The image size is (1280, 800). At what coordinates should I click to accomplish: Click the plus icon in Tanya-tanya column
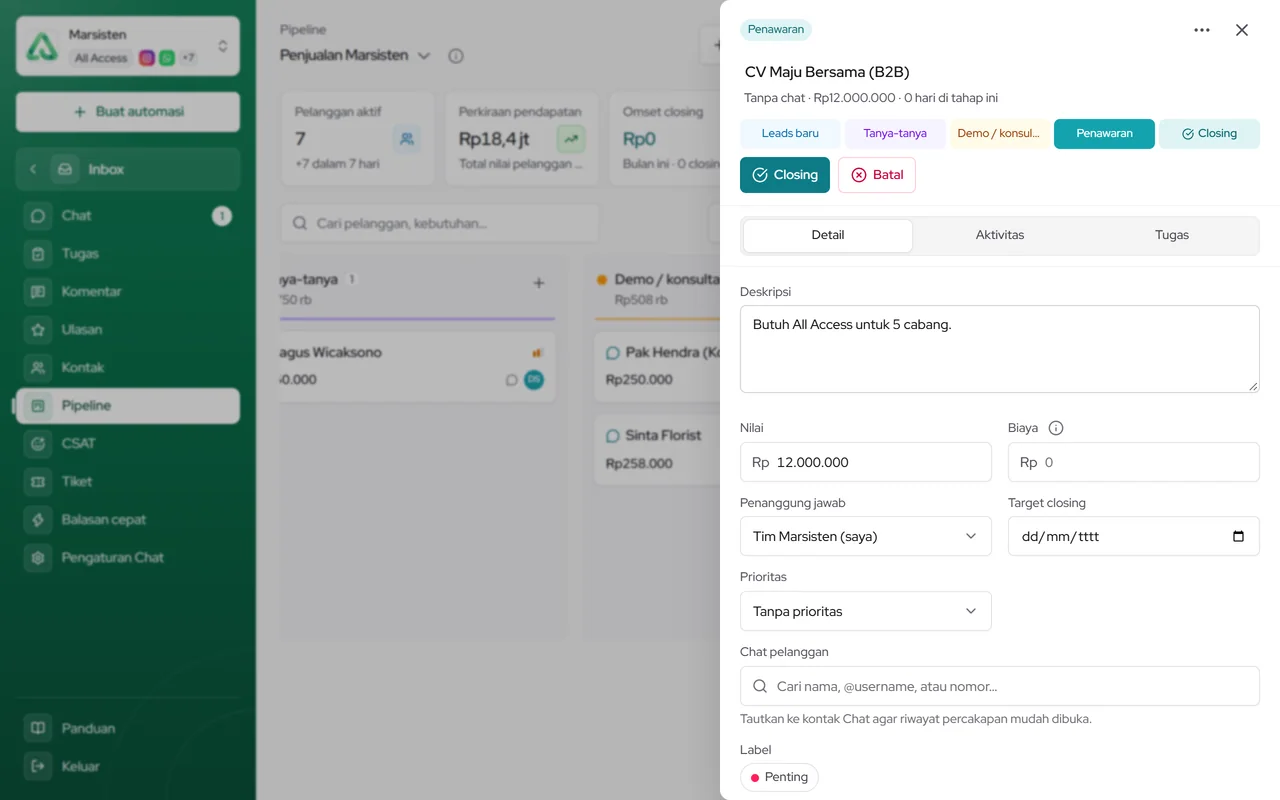tap(538, 283)
